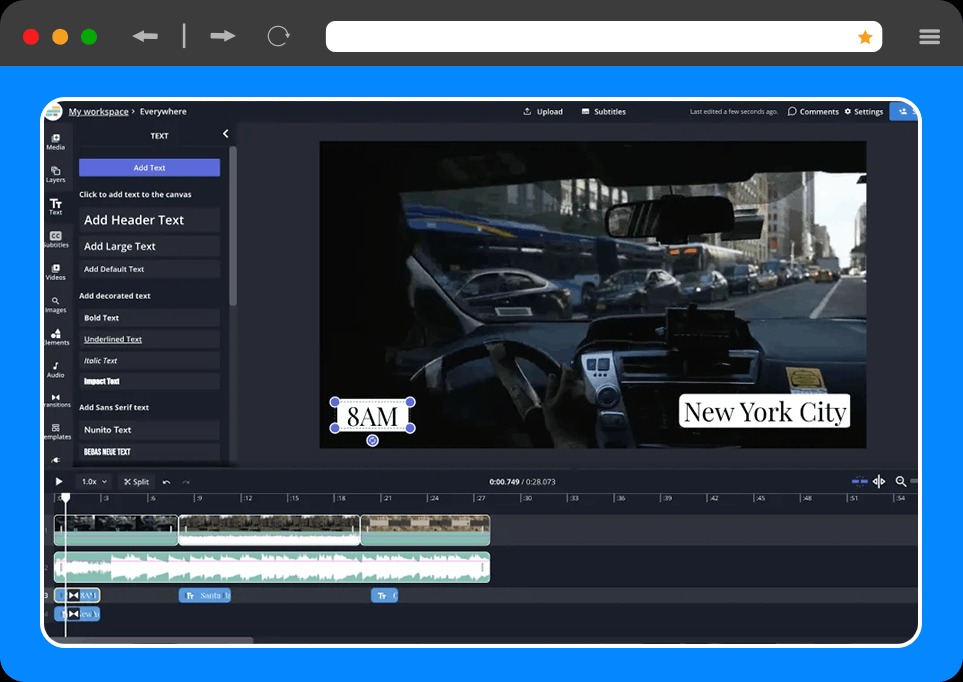Image resolution: width=963 pixels, height=682 pixels.
Task: Open the Audio sidebar icon
Action: [55, 369]
